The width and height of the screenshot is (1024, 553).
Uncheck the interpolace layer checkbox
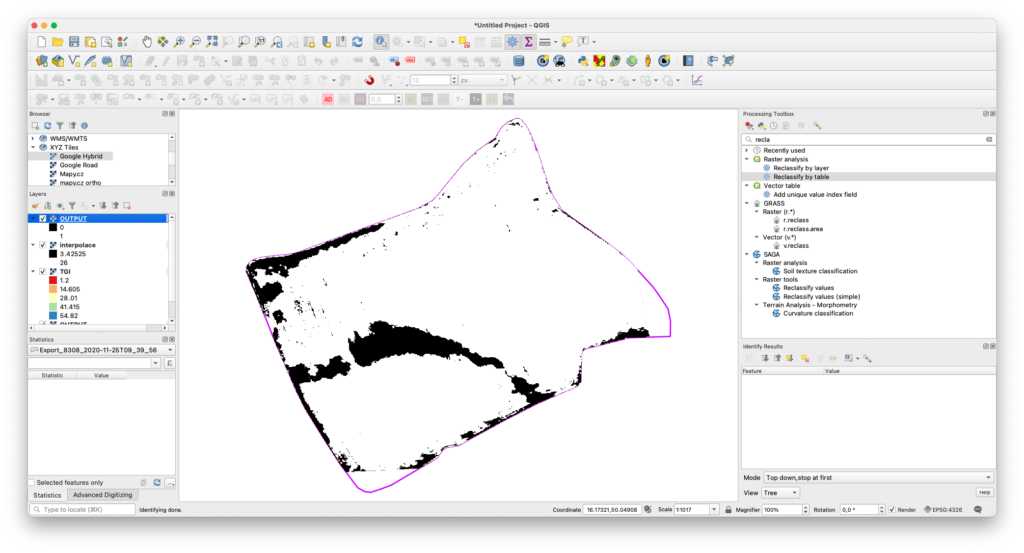[x=42, y=244]
